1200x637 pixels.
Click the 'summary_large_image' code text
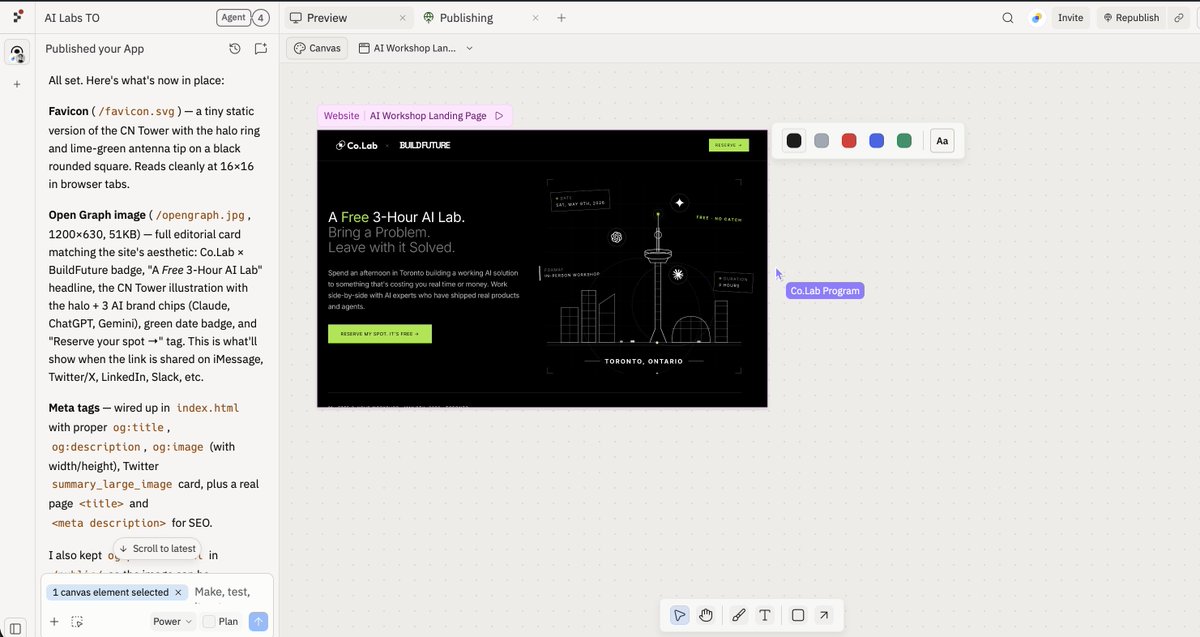click(113, 484)
